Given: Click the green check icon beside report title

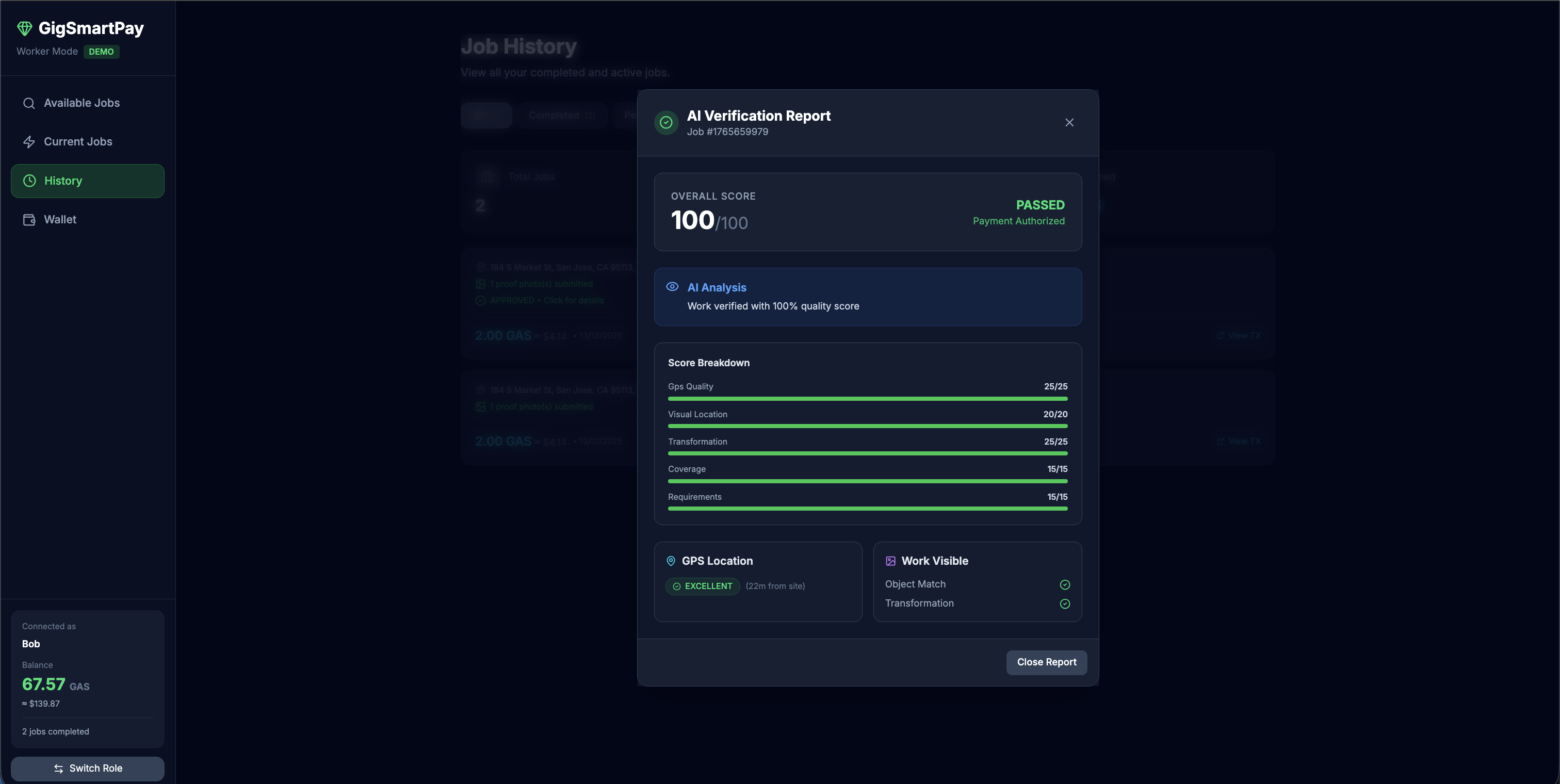Looking at the screenshot, I should [666, 123].
